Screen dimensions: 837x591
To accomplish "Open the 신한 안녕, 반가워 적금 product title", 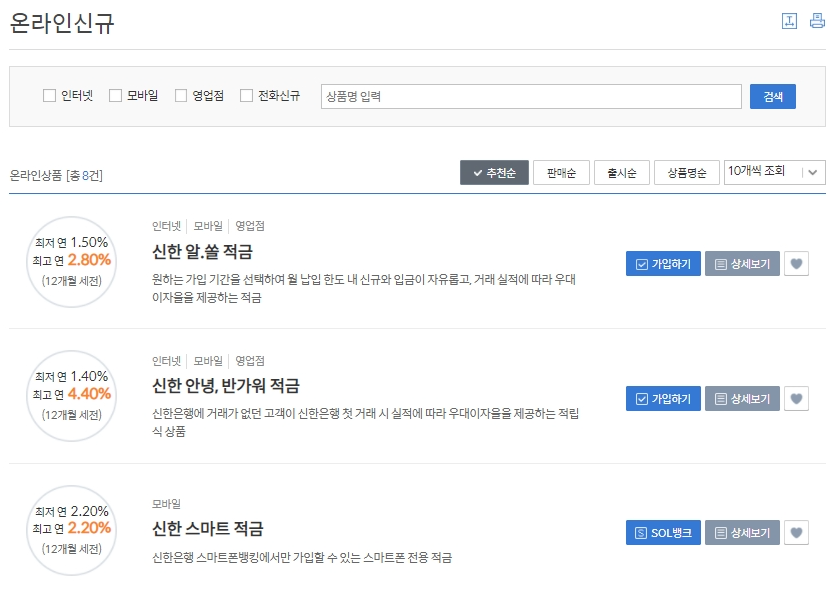I will [x=226, y=385].
